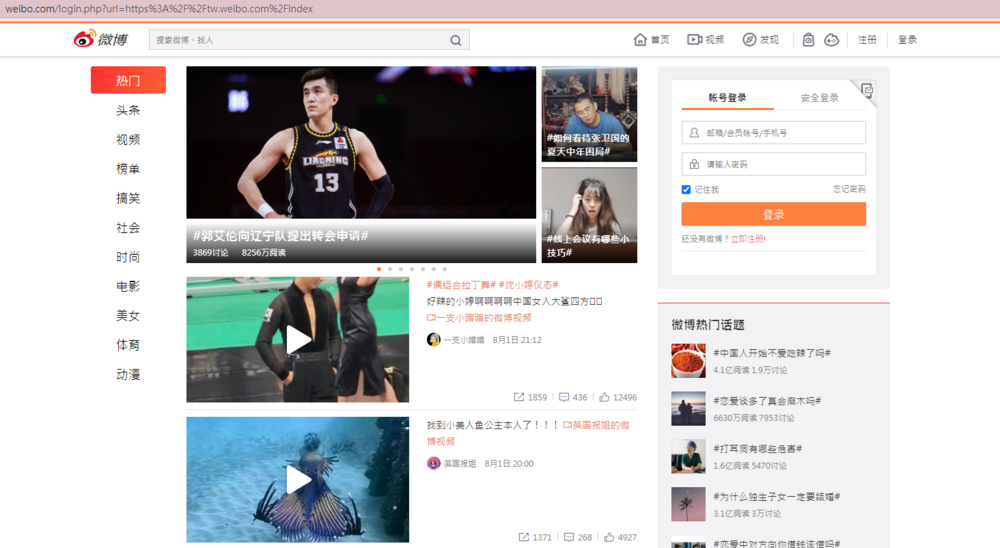Open 视频 in the top navigation

(706, 40)
